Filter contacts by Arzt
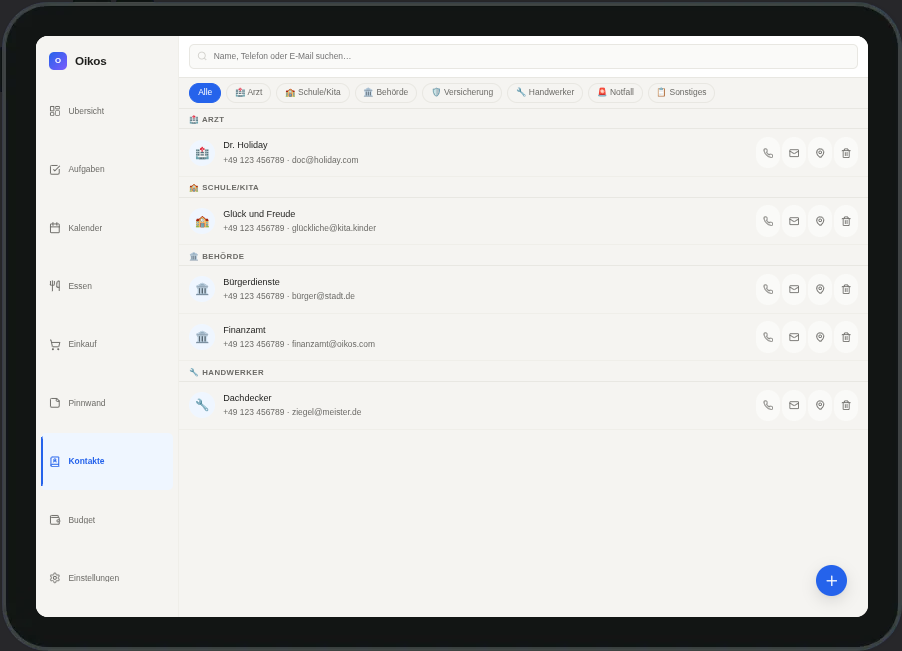The width and height of the screenshot is (902, 651). (x=249, y=93)
